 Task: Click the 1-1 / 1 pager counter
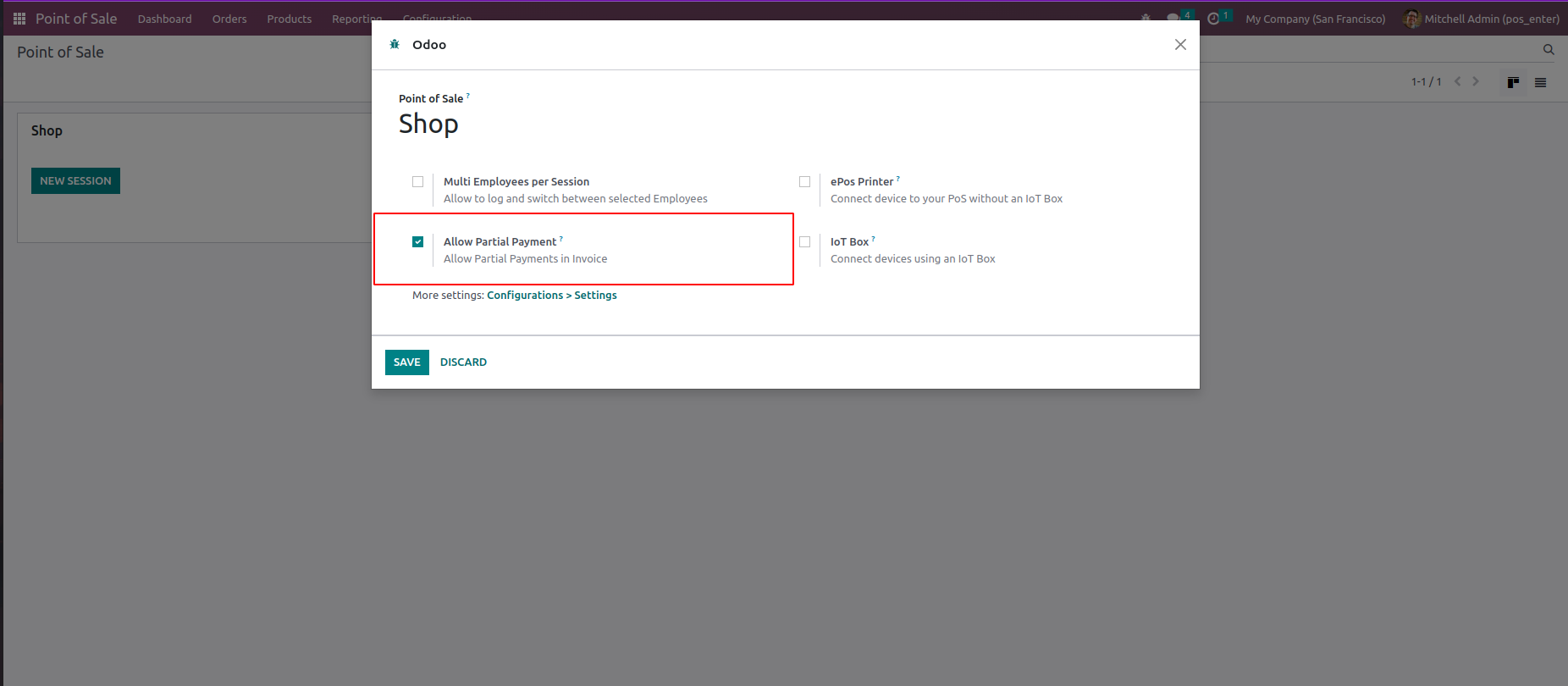pyautogui.click(x=1427, y=81)
